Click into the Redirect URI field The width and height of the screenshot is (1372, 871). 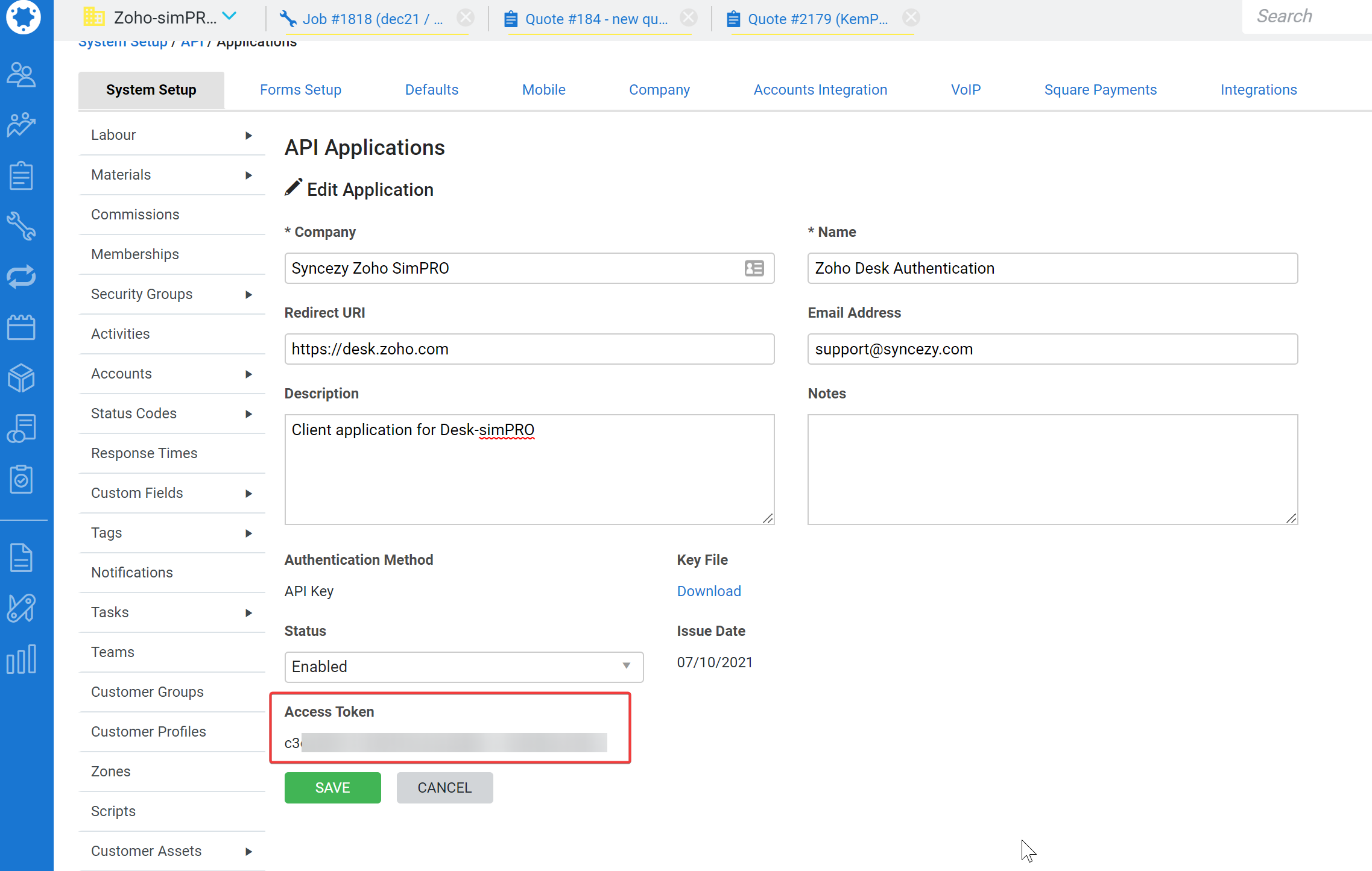pyautogui.click(x=530, y=349)
